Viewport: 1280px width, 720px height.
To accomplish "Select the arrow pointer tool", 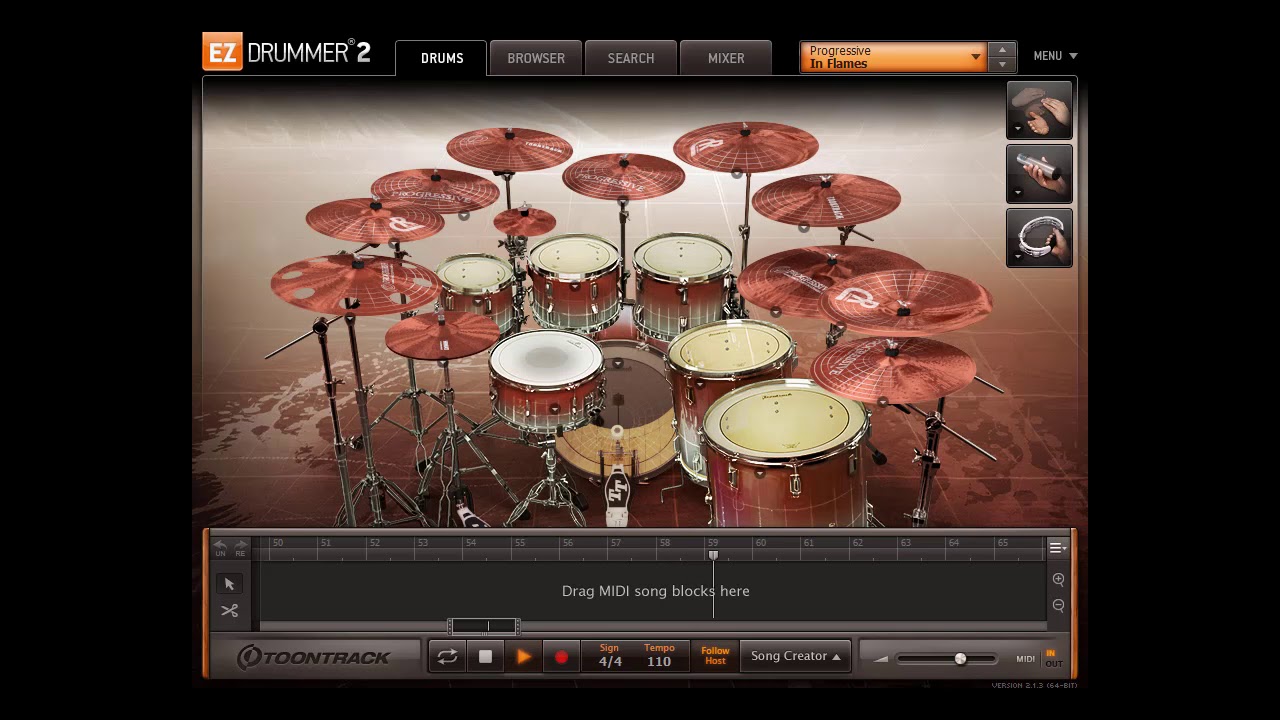I will [230, 584].
